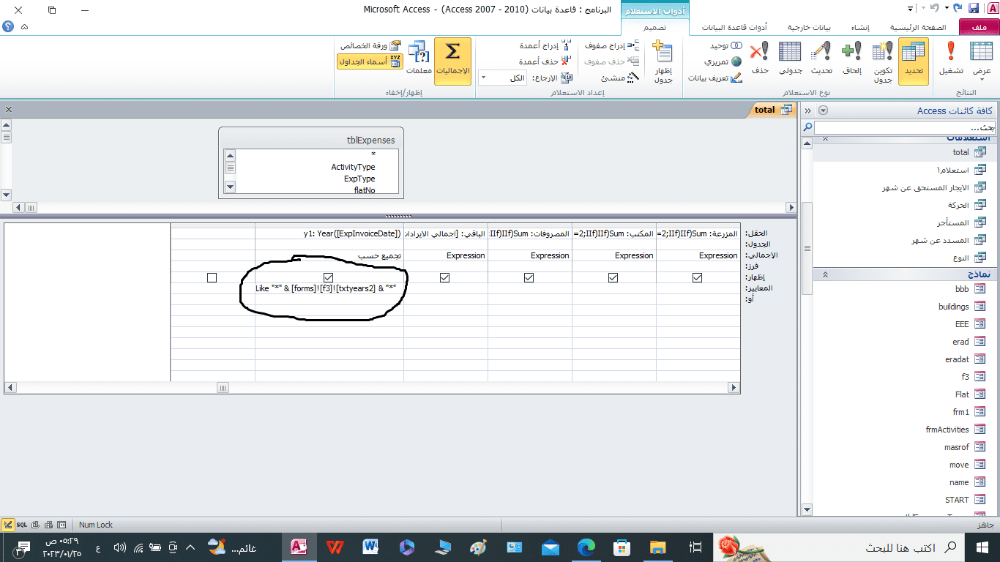Image resolution: width=1000 pixels, height=562 pixels.
Task: Choose تحديث update query type
Action: pyautogui.click(x=821, y=59)
